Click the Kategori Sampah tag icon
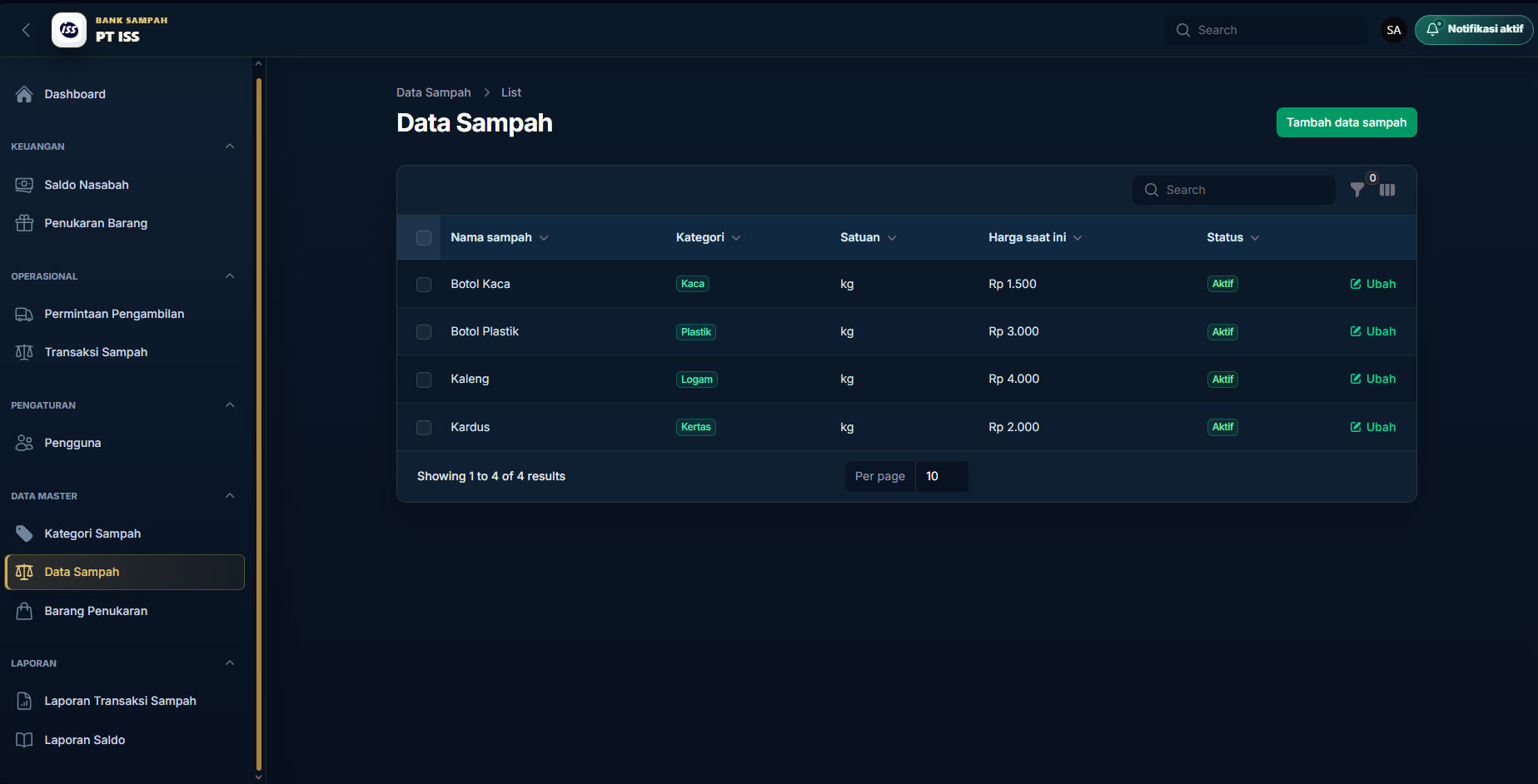 pos(24,533)
